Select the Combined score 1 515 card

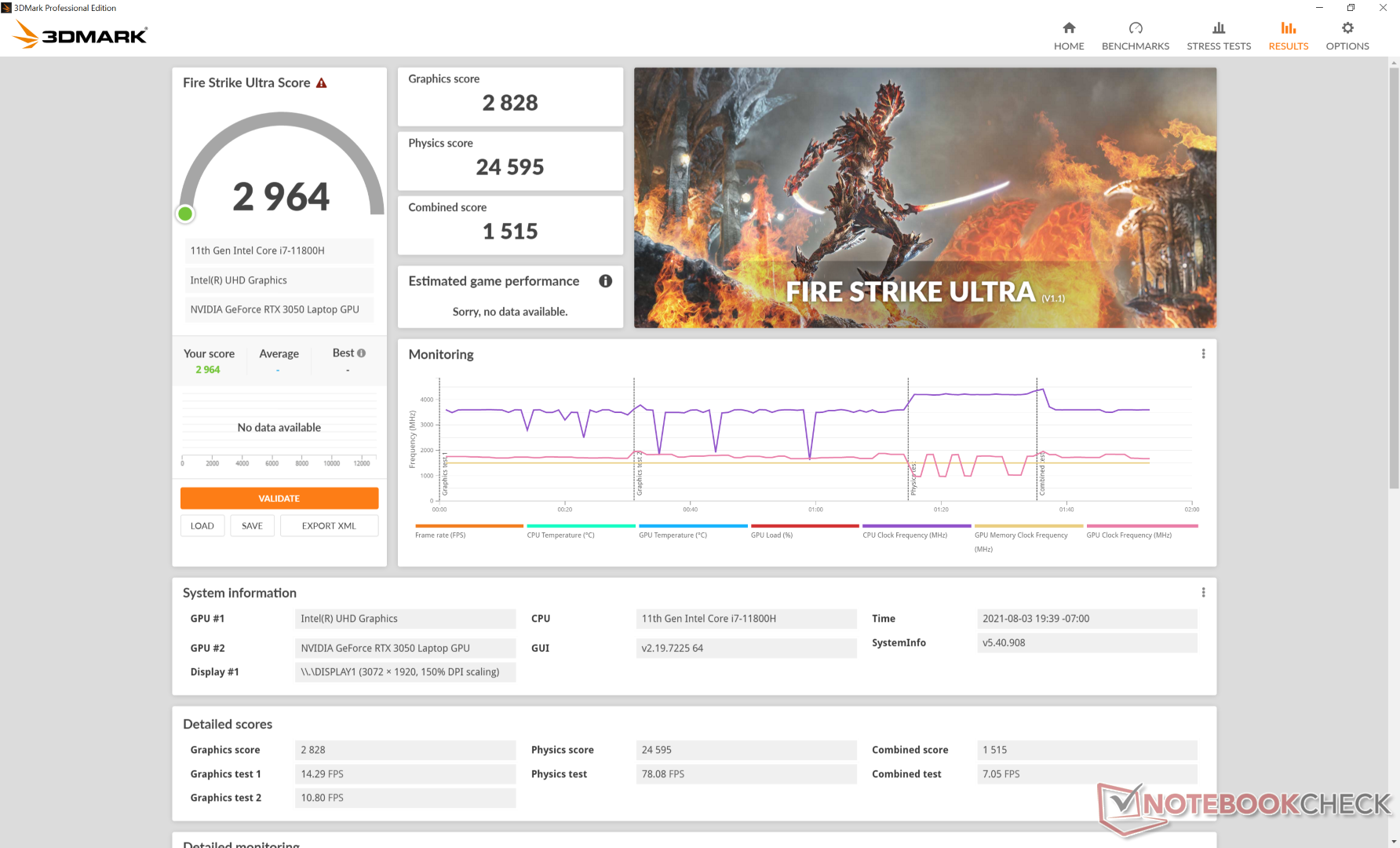click(510, 225)
